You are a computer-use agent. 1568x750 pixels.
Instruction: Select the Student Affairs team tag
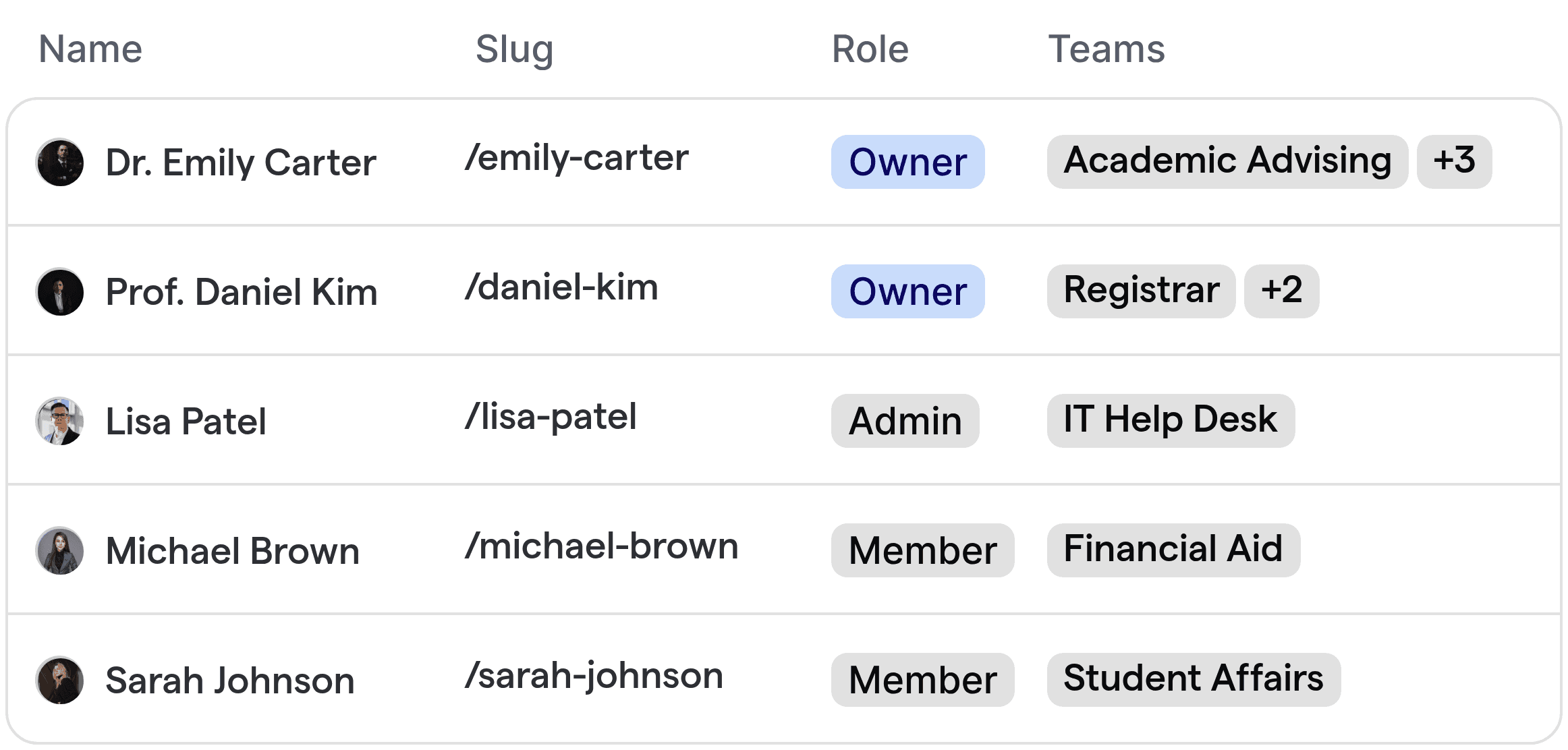(x=1195, y=680)
